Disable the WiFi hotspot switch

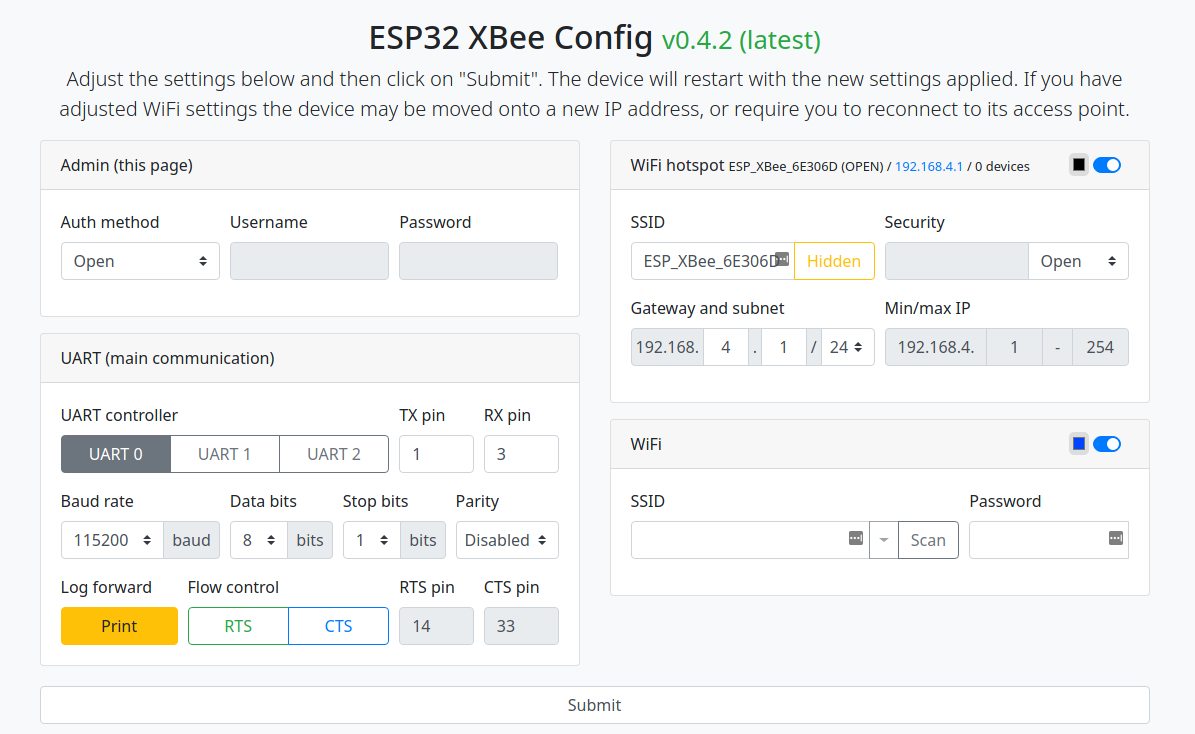[x=1109, y=164]
